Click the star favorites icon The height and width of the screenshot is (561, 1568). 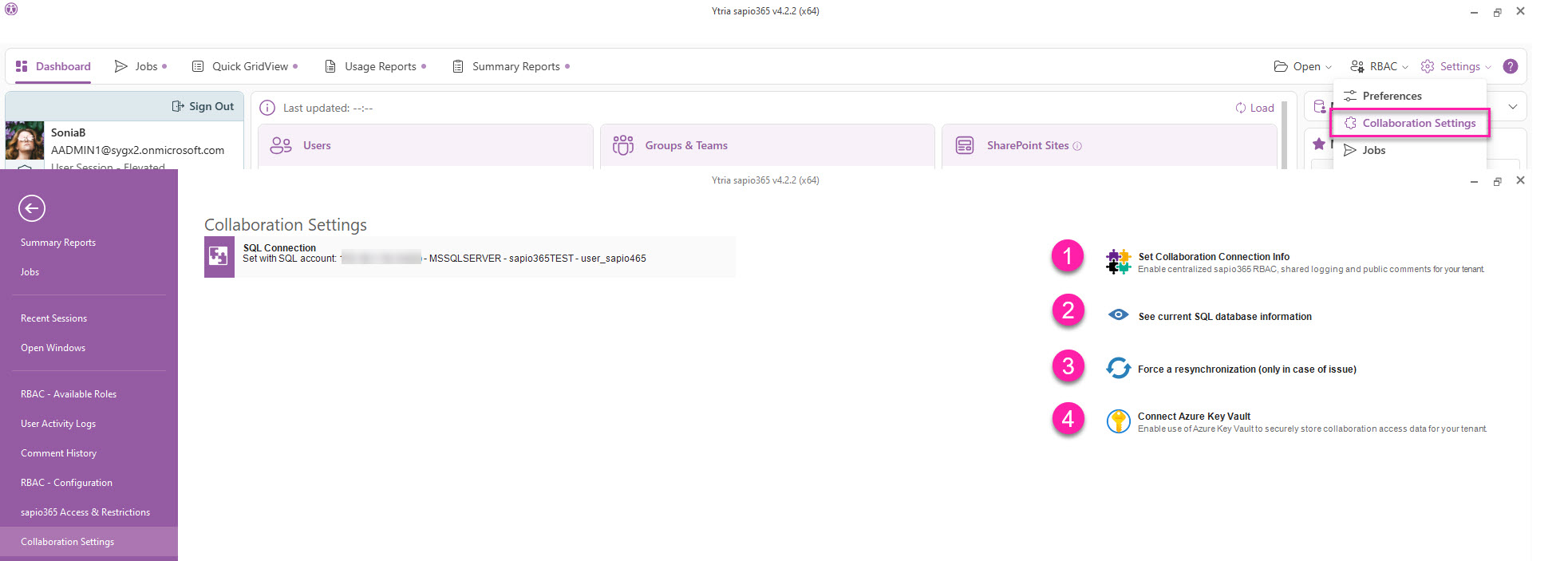(x=1319, y=144)
